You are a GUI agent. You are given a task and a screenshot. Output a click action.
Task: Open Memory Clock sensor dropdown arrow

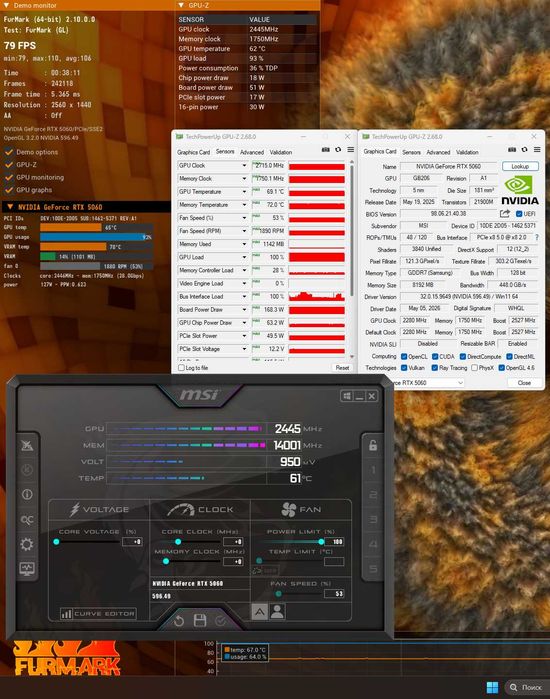click(x=244, y=178)
